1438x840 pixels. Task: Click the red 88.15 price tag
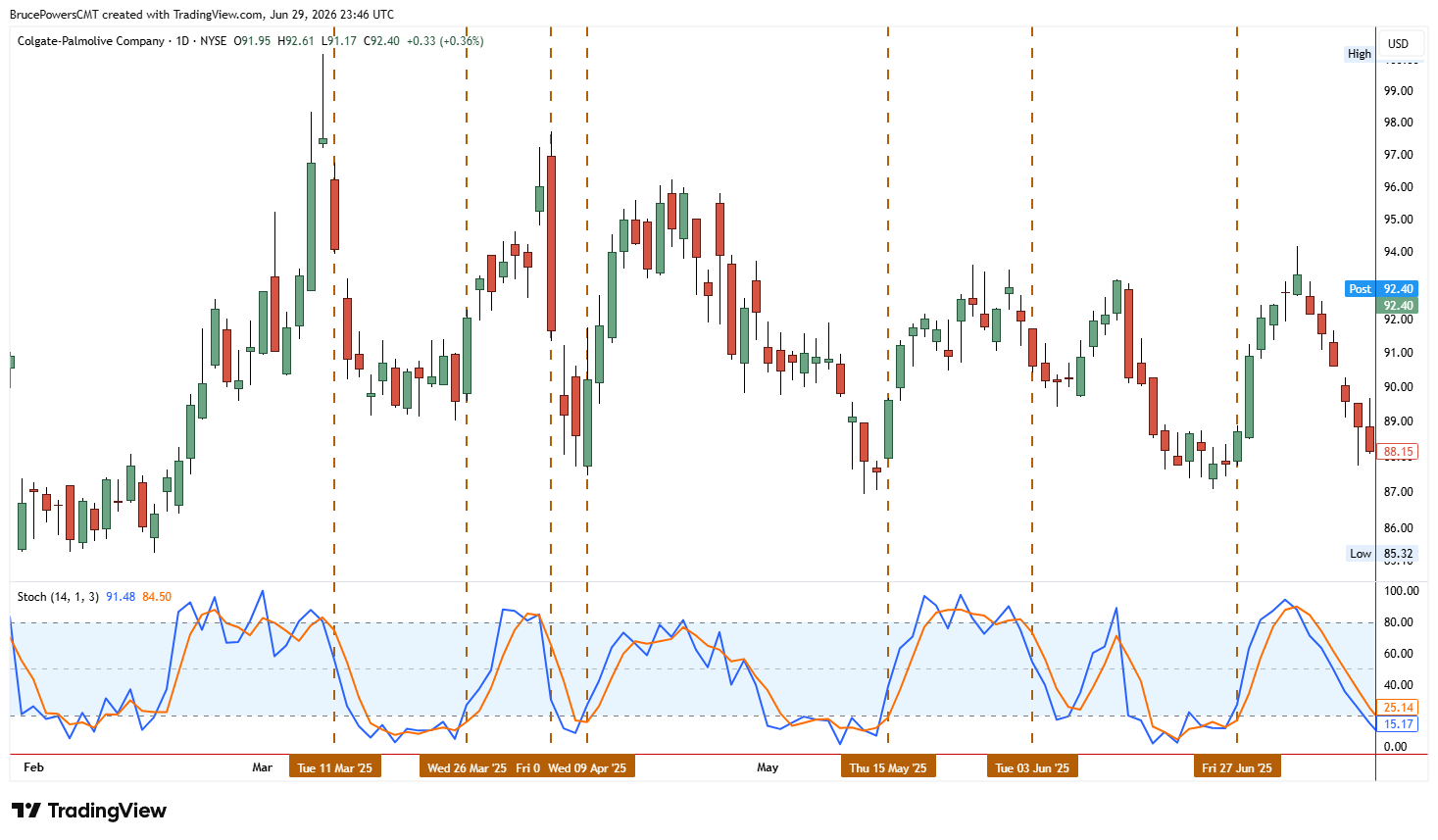(x=1398, y=452)
